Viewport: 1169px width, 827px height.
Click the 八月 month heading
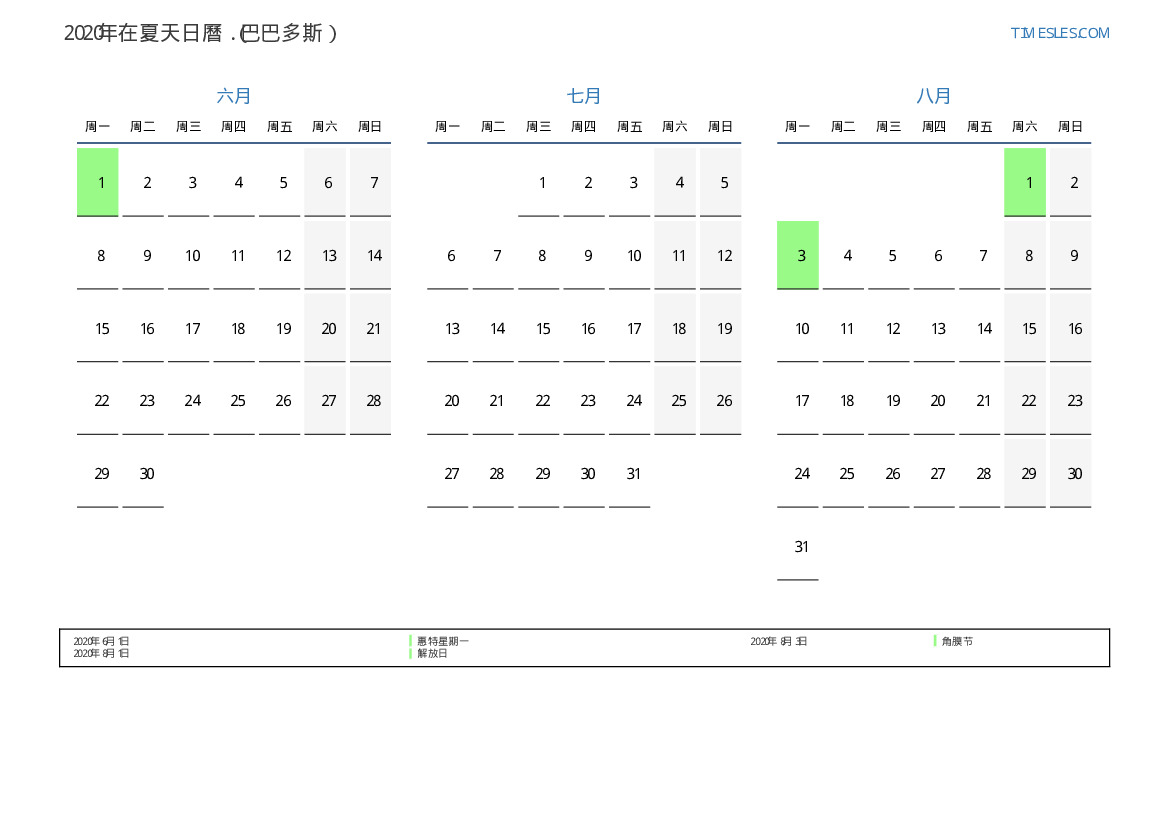coord(934,96)
